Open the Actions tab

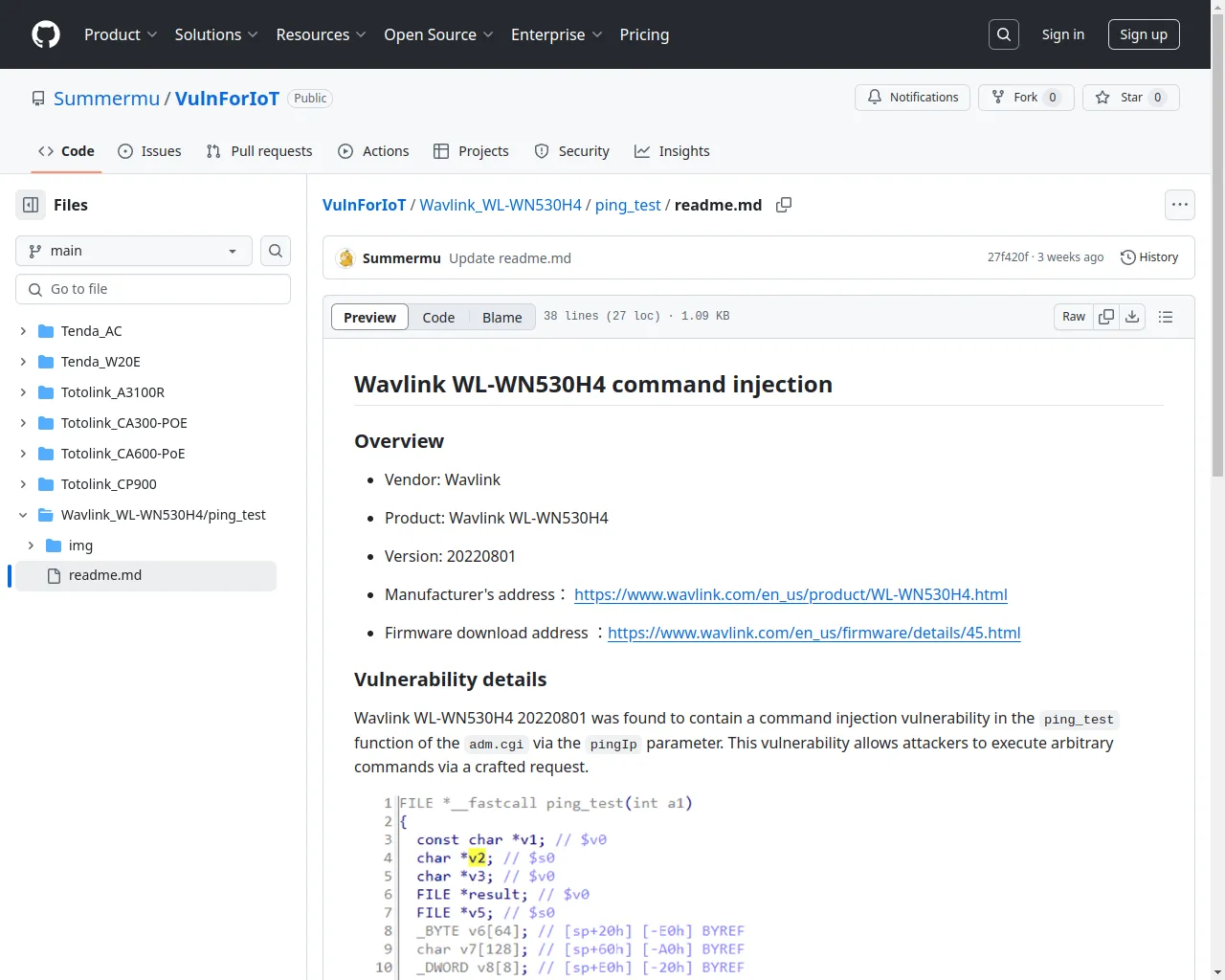coord(373,151)
